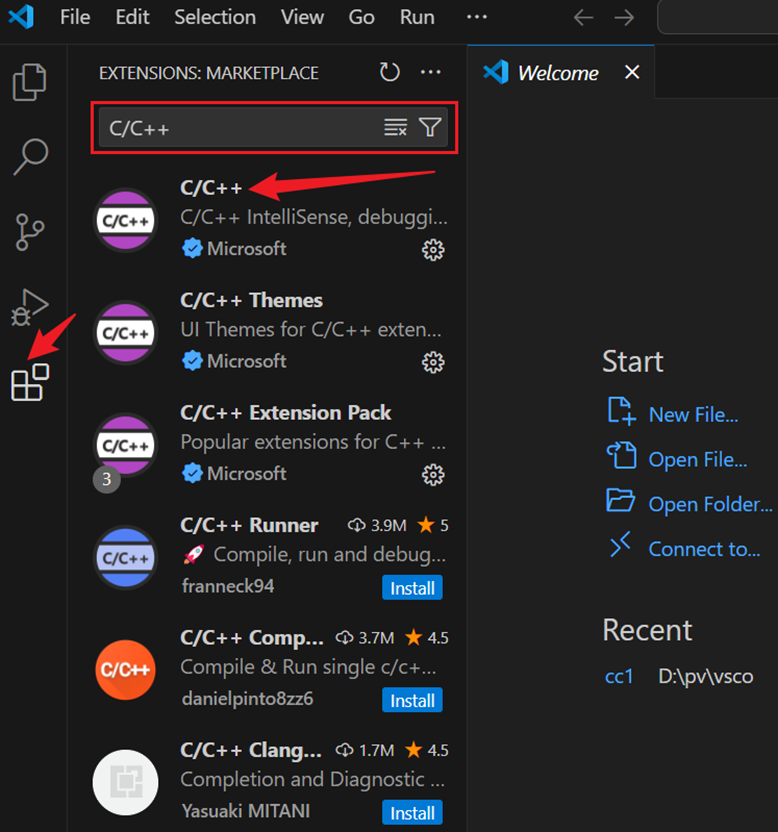Click the danielpinto8zz6 publisher name

tap(247, 698)
